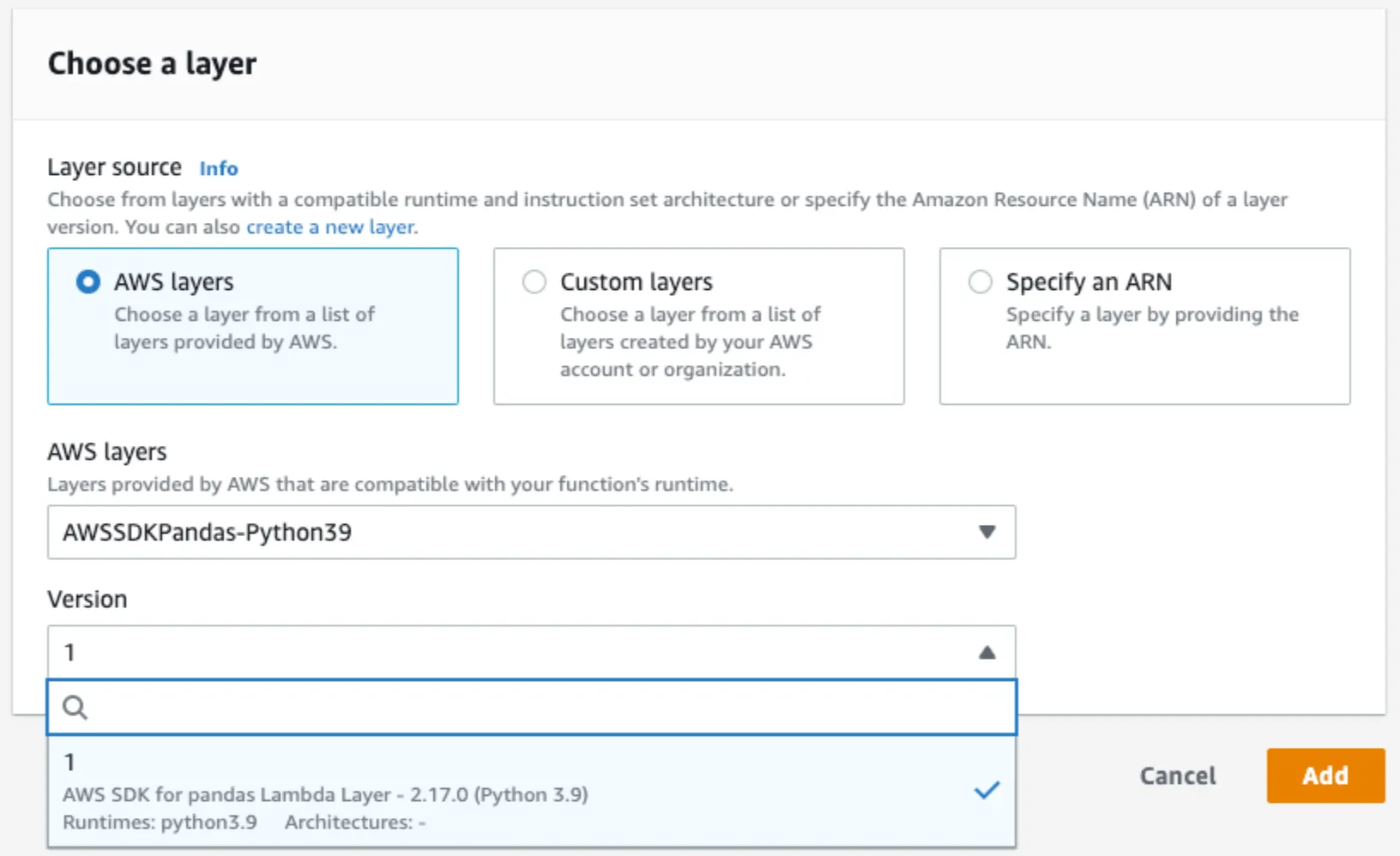
Task: Choose the Specify an ARN radio option
Action: (980, 282)
